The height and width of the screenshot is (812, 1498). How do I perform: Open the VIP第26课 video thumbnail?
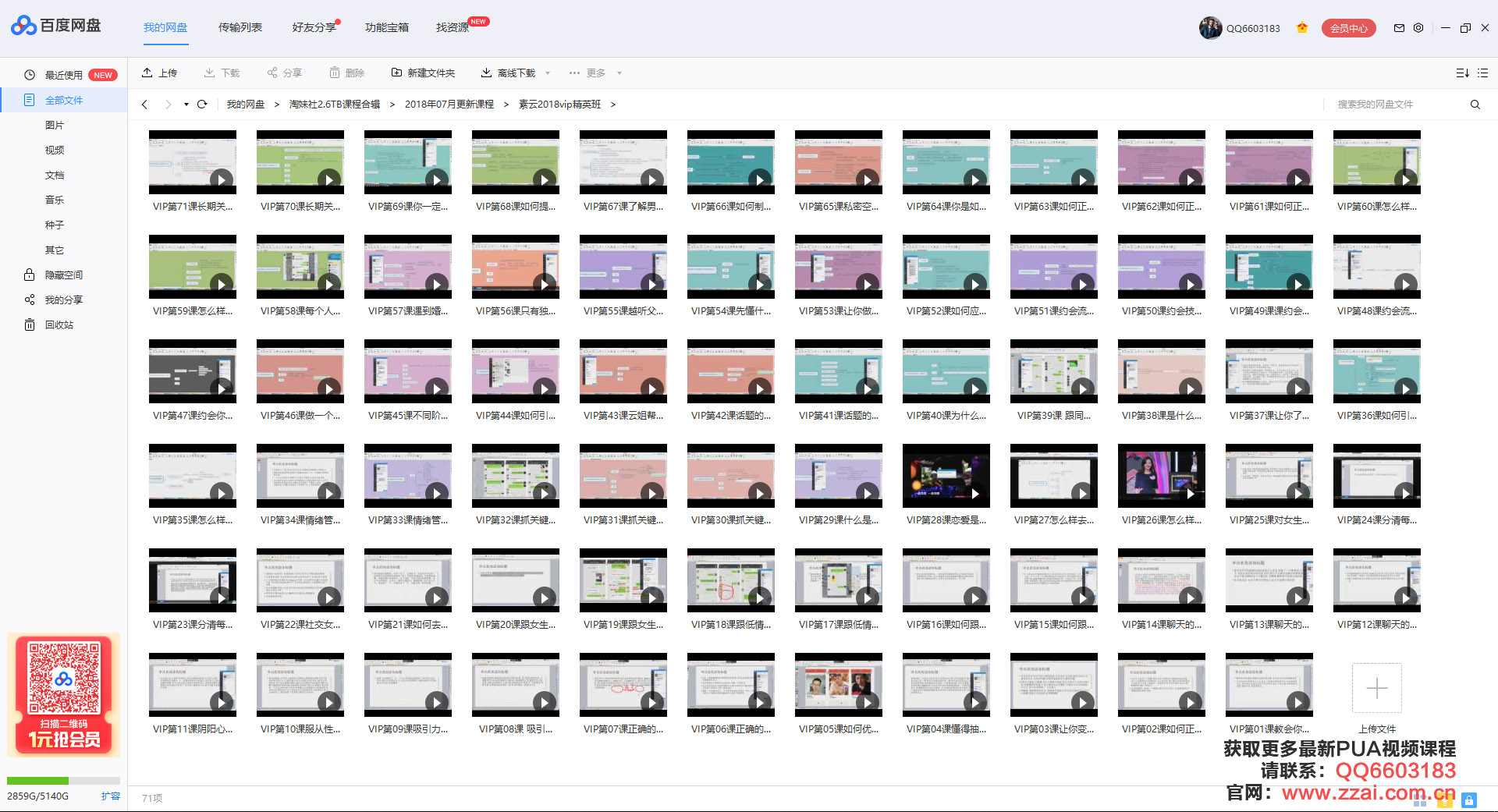pyautogui.click(x=1162, y=476)
